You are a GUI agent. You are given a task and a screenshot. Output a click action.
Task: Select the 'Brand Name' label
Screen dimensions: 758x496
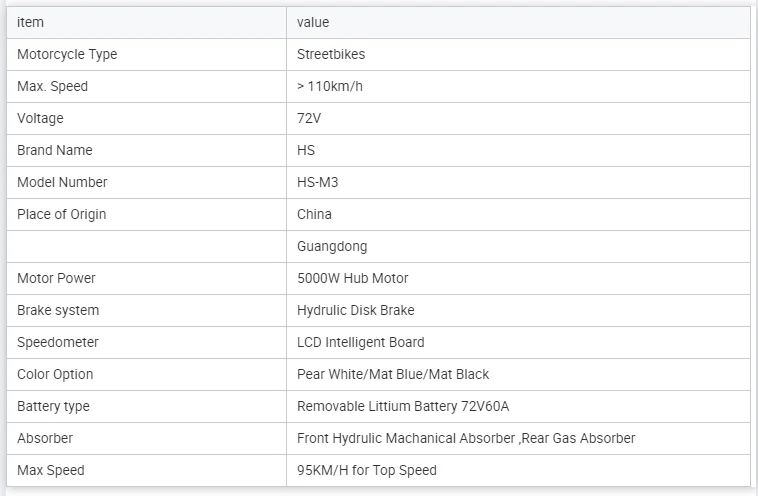tap(55, 150)
